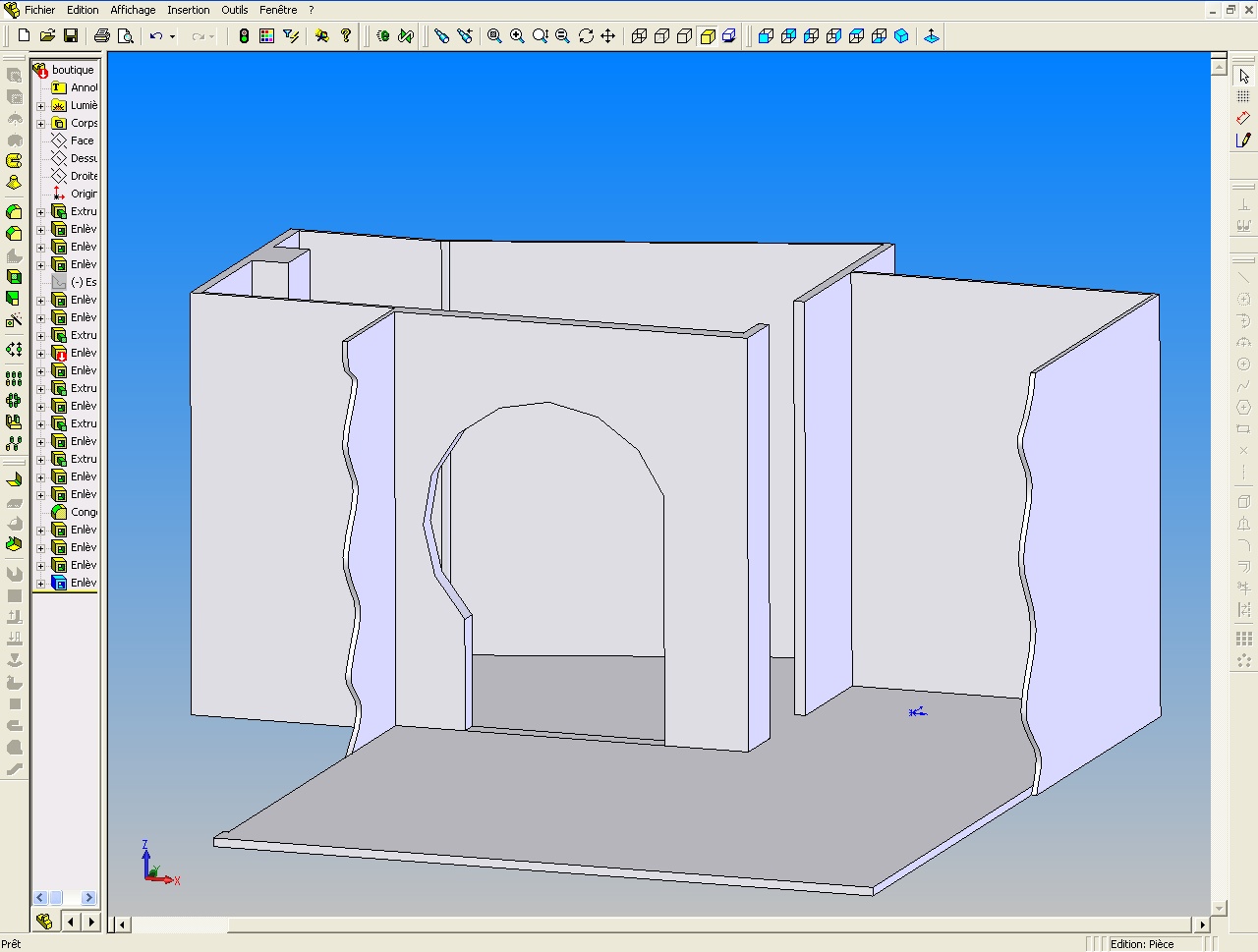This screenshot has width=1258, height=952.
Task: Click the FeatureManager tab icon at bottom
Action: (44, 922)
